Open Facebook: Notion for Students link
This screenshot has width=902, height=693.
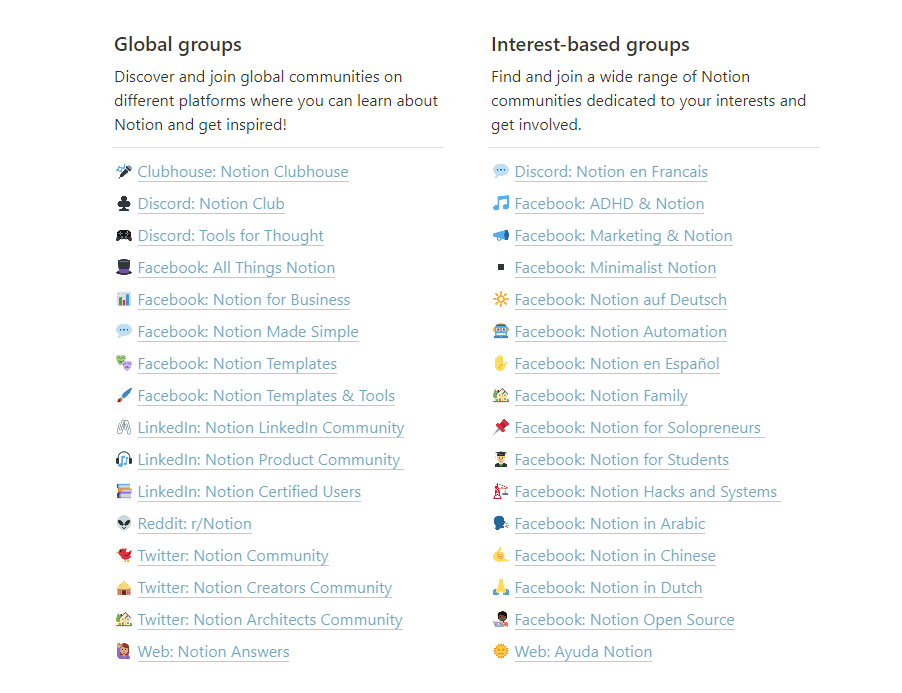[x=621, y=460]
